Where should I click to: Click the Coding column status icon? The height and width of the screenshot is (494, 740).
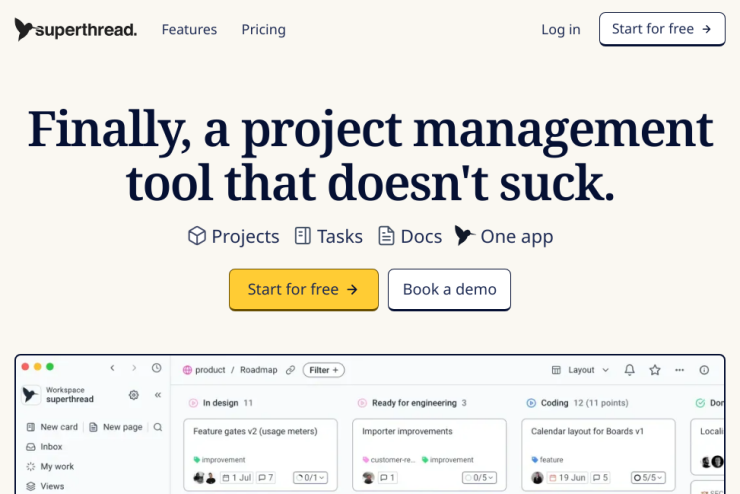pyautogui.click(x=531, y=403)
